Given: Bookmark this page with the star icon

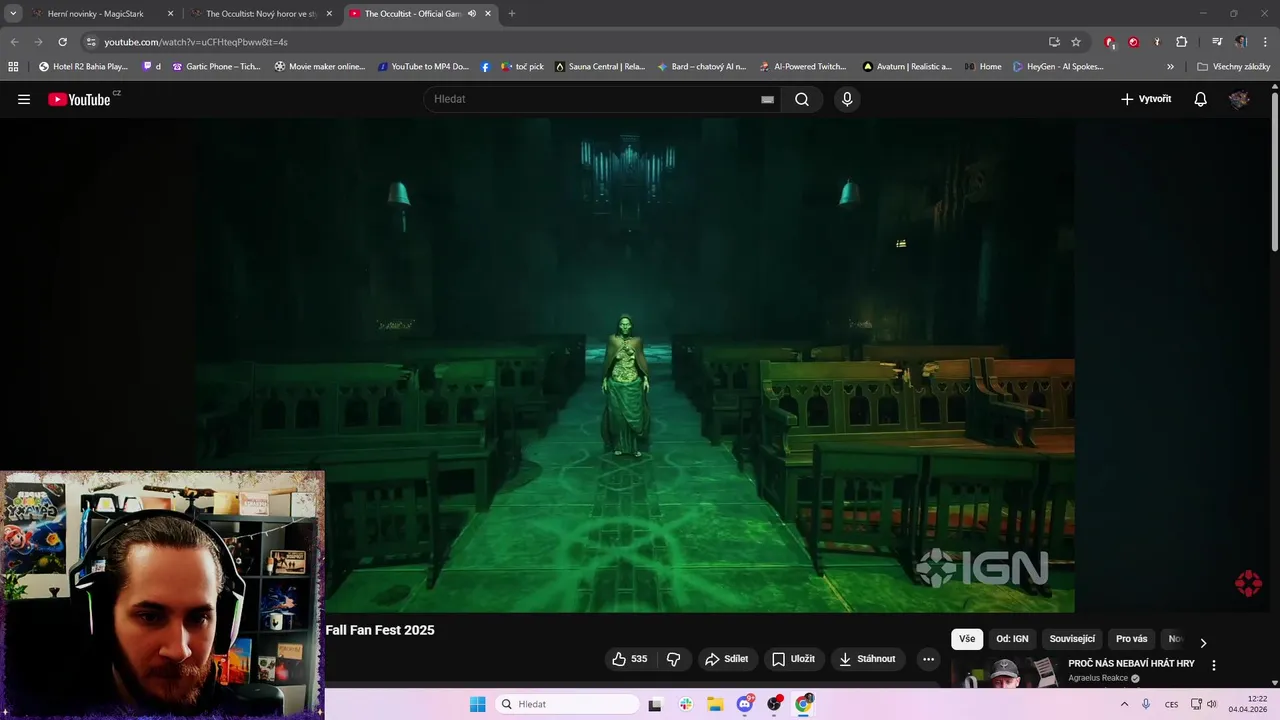Looking at the screenshot, I should (1076, 42).
